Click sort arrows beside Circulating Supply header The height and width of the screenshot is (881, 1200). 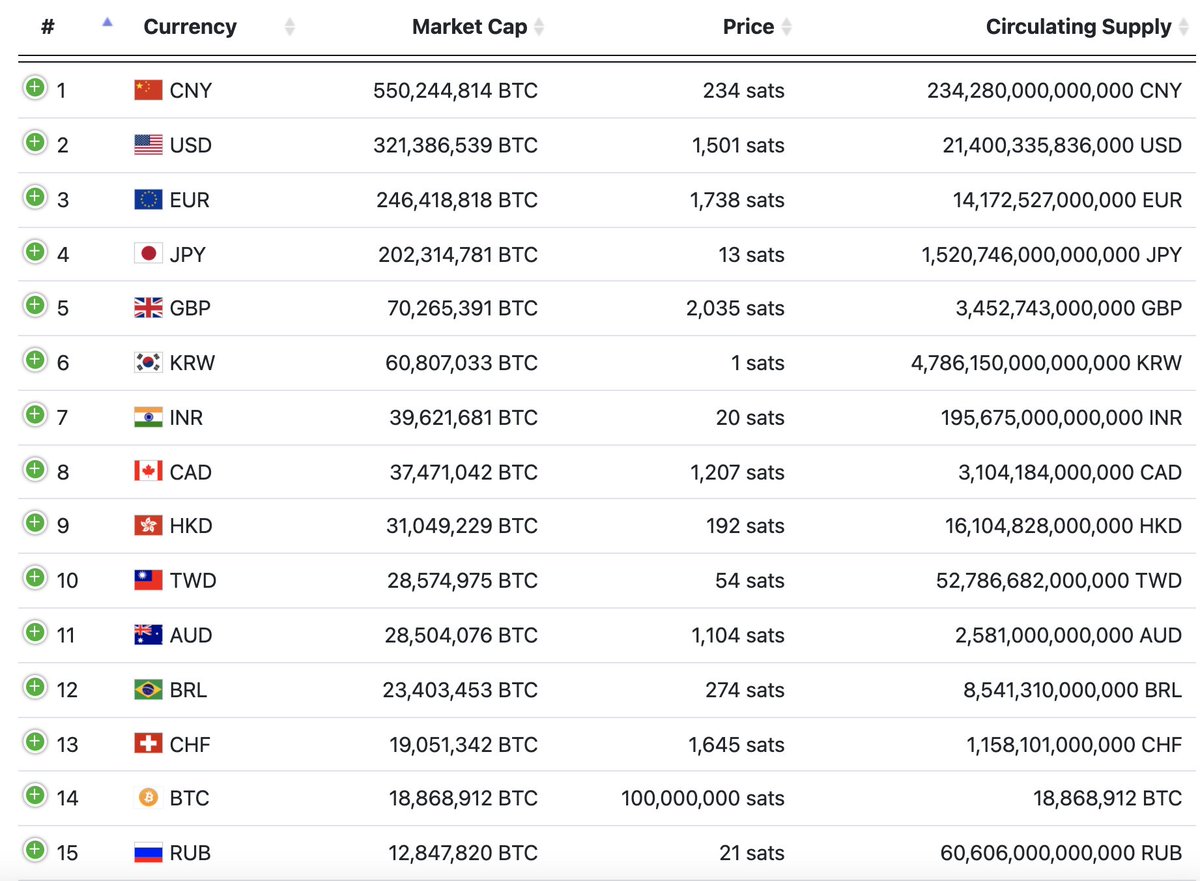tap(1183, 27)
